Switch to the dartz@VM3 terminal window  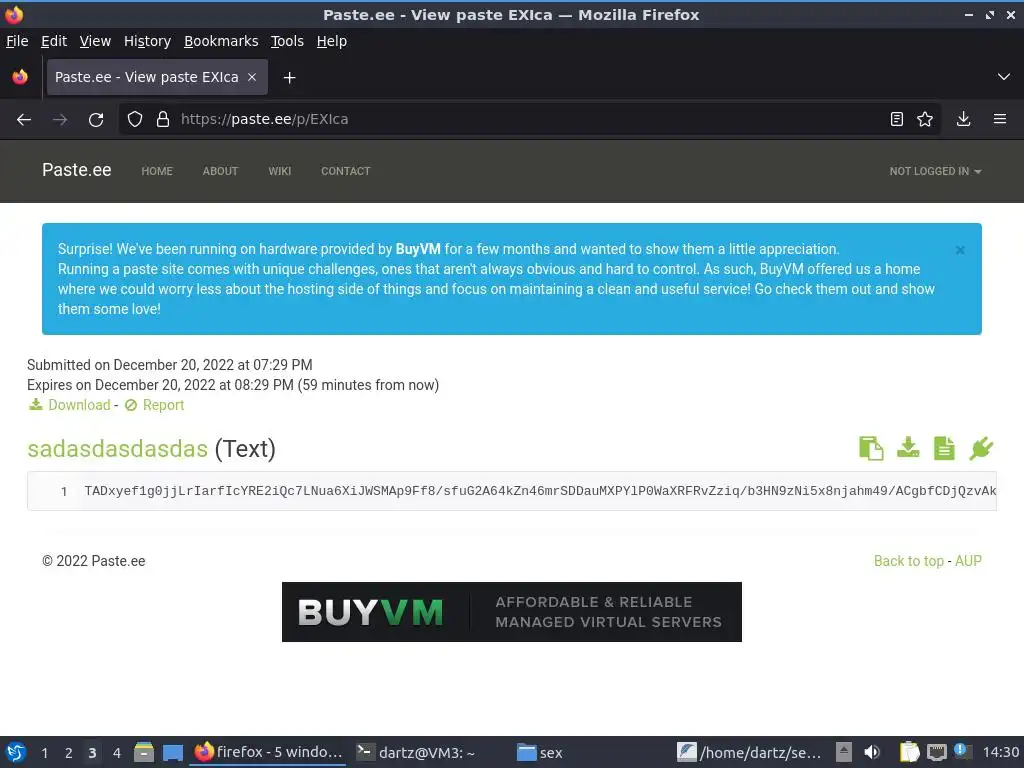tap(416, 752)
